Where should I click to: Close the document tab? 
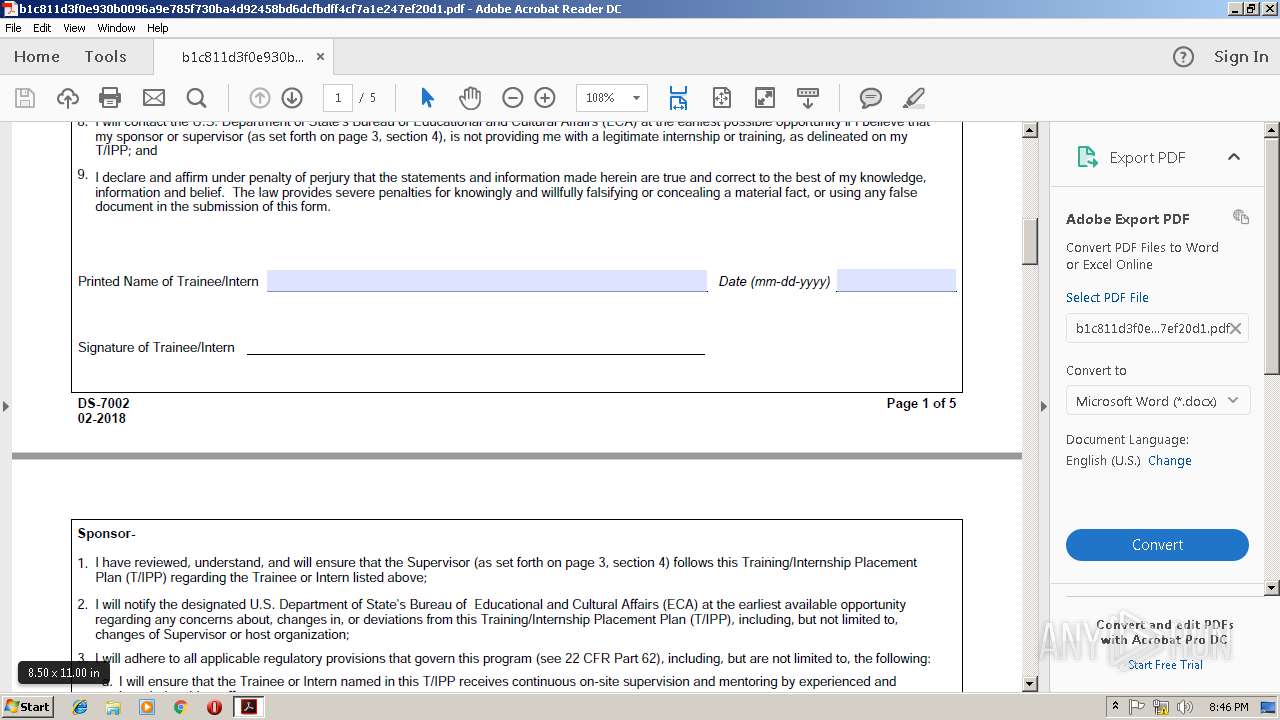click(320, 57)
